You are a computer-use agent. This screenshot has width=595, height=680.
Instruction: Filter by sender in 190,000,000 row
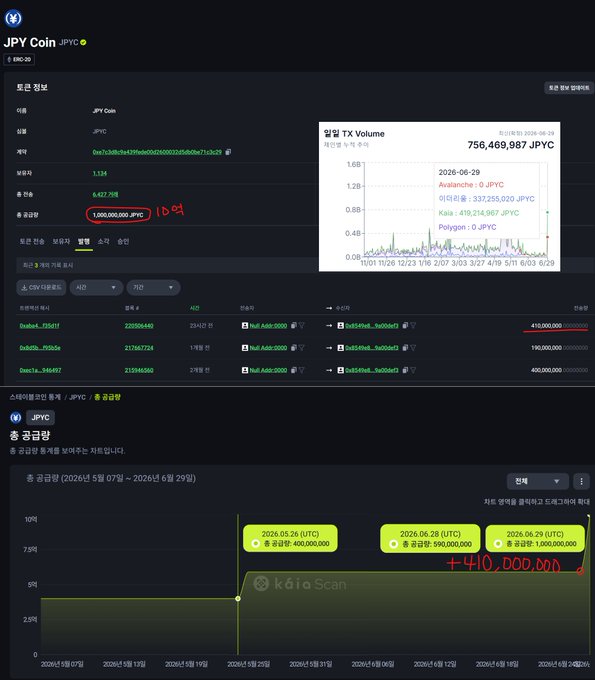click(301, 347)
